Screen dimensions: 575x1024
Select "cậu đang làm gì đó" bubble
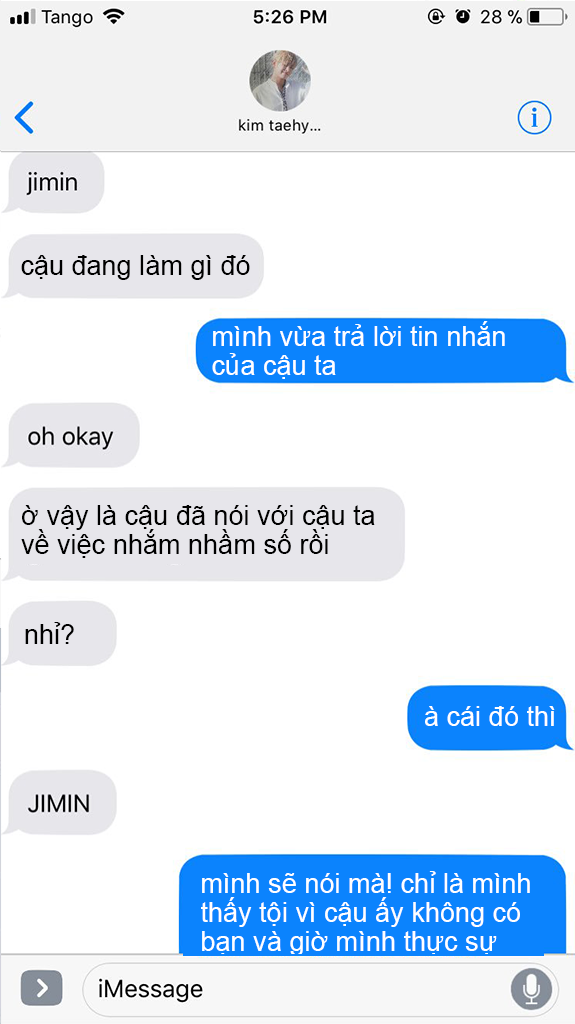pos(134,266)
